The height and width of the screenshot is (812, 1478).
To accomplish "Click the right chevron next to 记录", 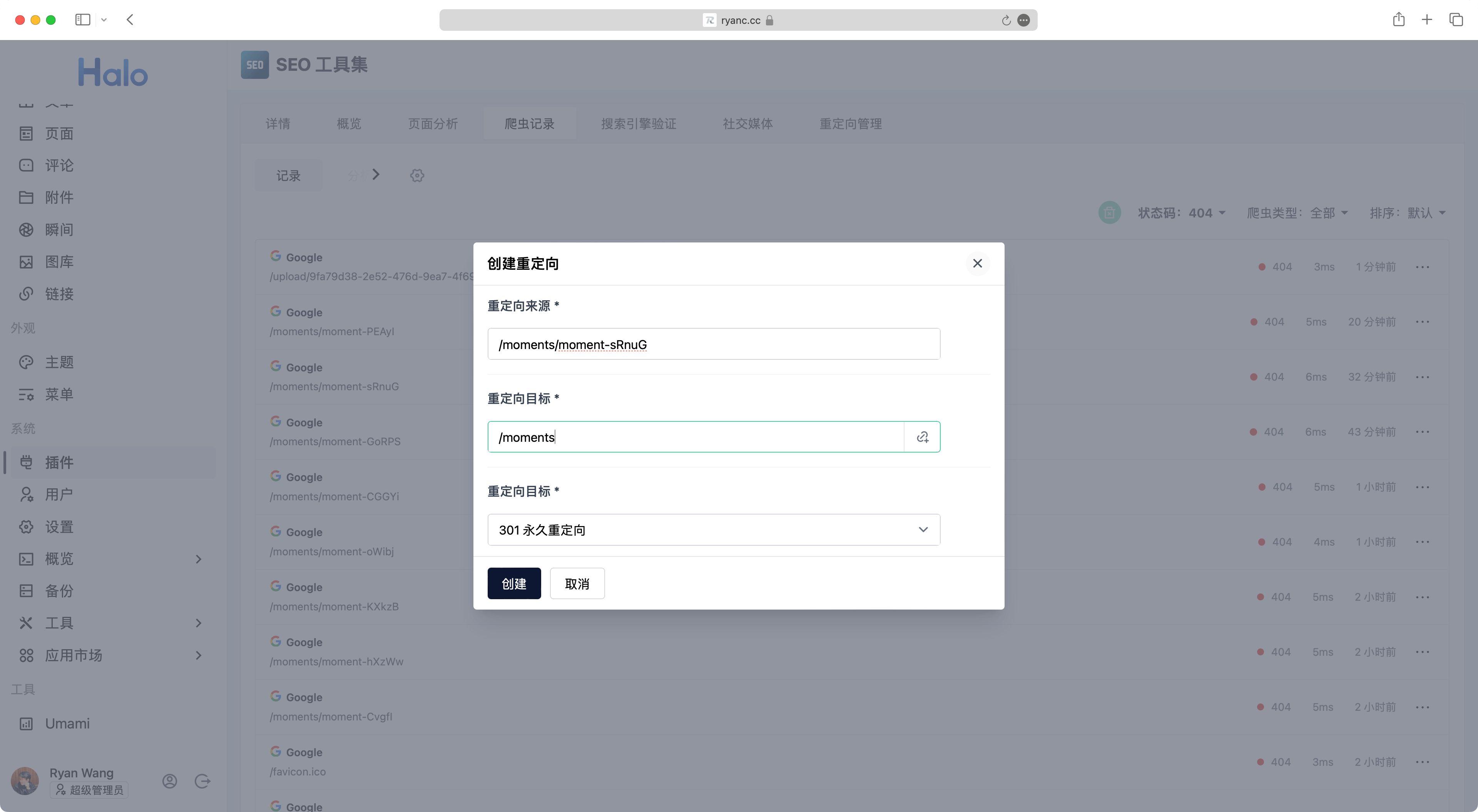I will click(376, 174).
